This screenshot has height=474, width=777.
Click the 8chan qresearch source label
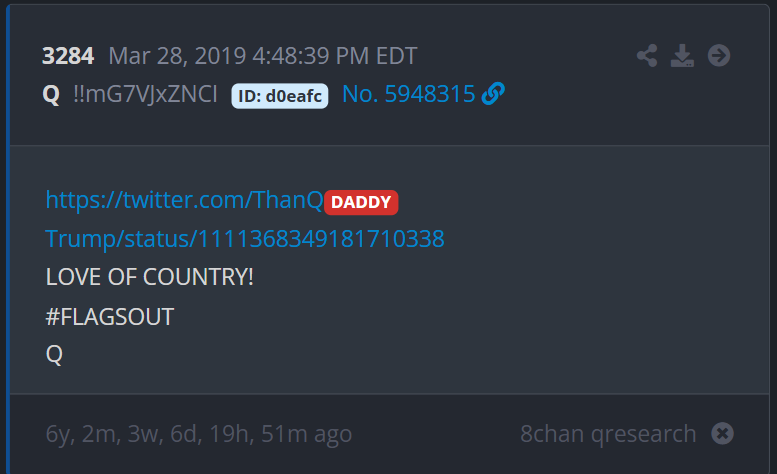pyautogui.click(x=608, y=434)
